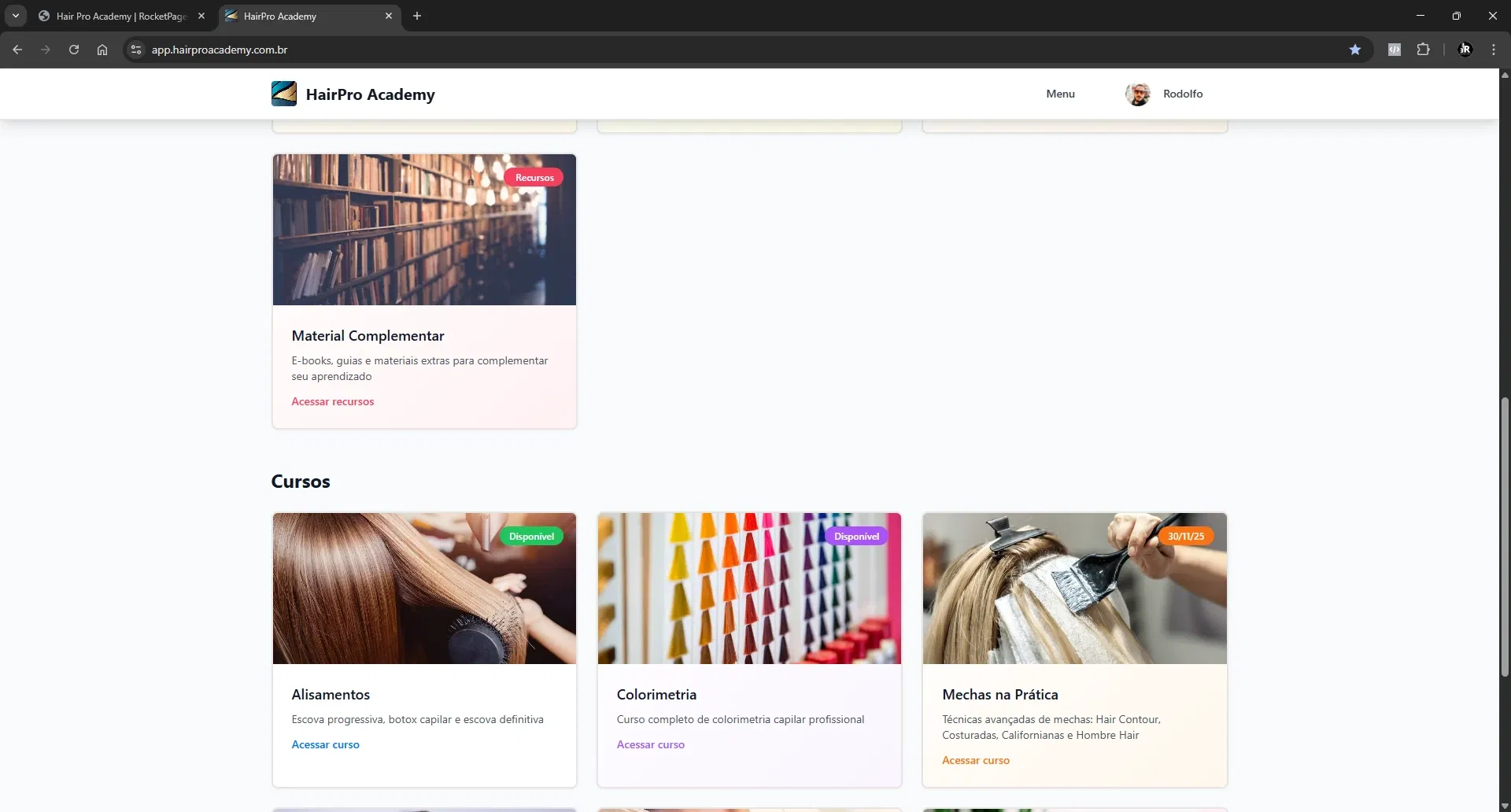Open the browser extensions puzzle icon
The height and width of the screenshot is (812, 1511).
[x=1423, y=50]
